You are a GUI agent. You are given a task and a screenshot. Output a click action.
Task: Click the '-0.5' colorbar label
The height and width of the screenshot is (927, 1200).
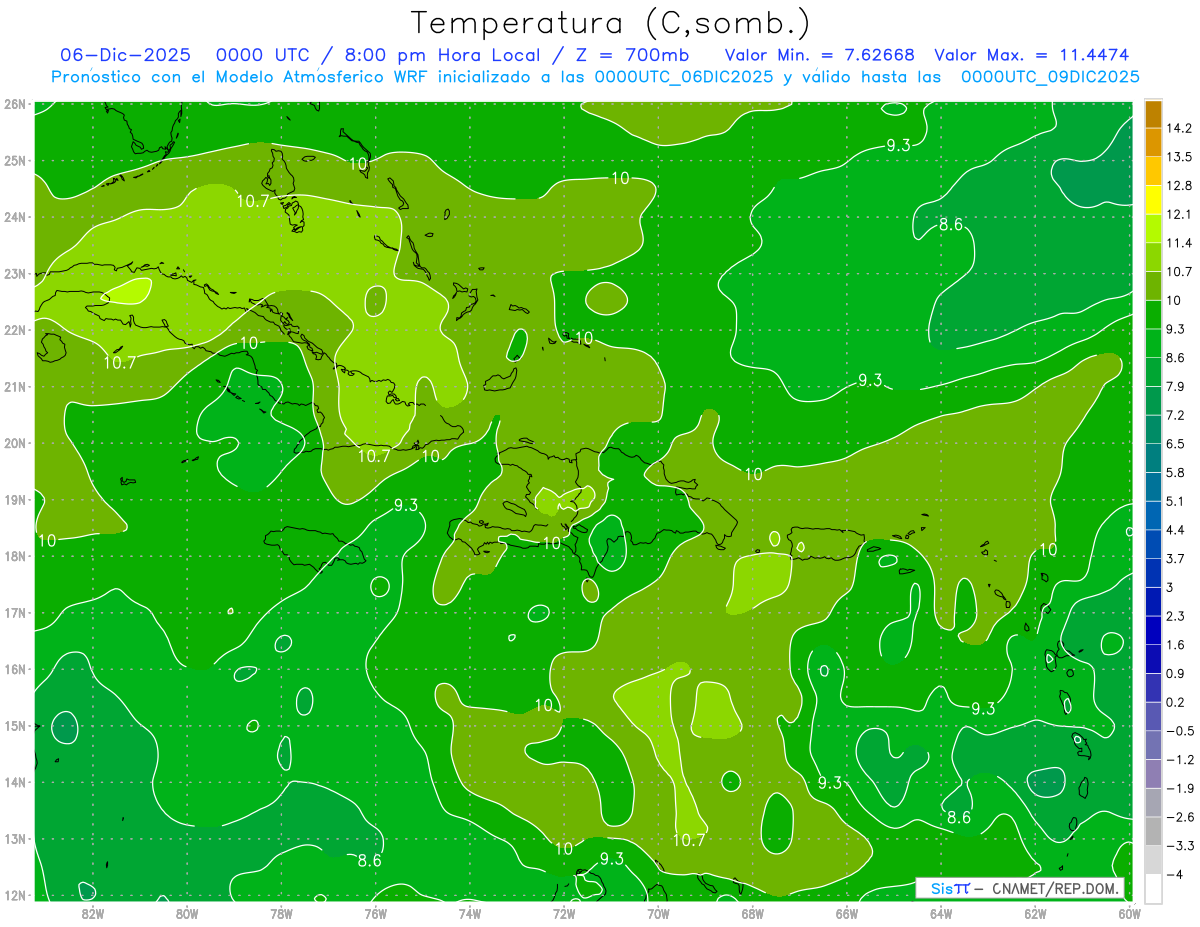click(1180, 730)
